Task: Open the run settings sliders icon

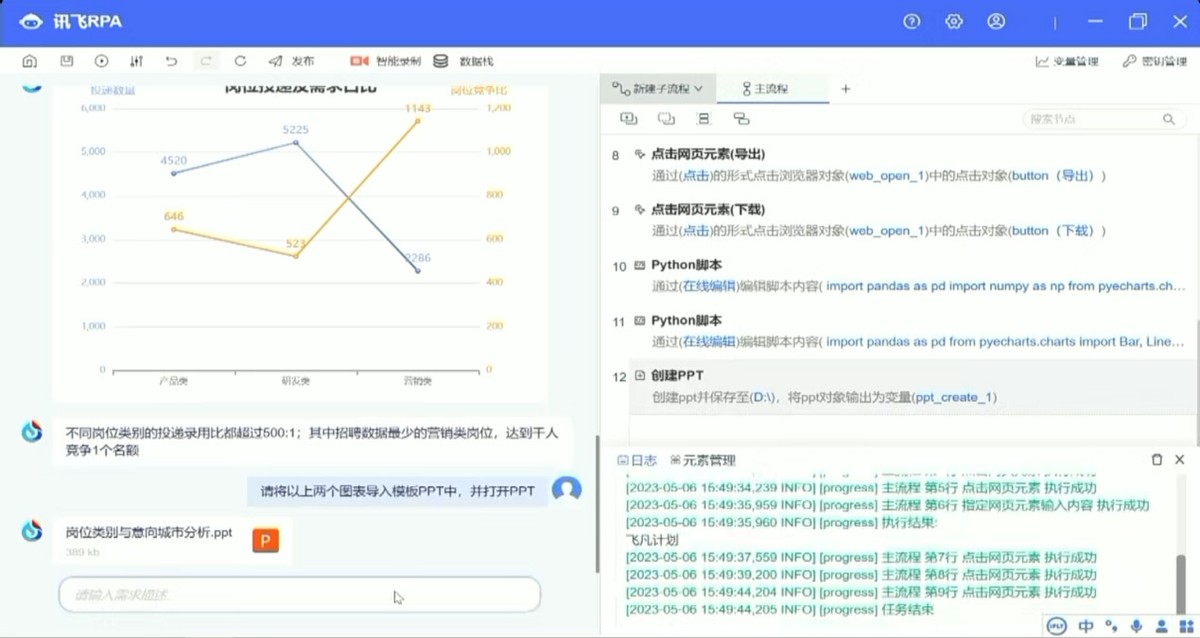Action: (137, 61)
